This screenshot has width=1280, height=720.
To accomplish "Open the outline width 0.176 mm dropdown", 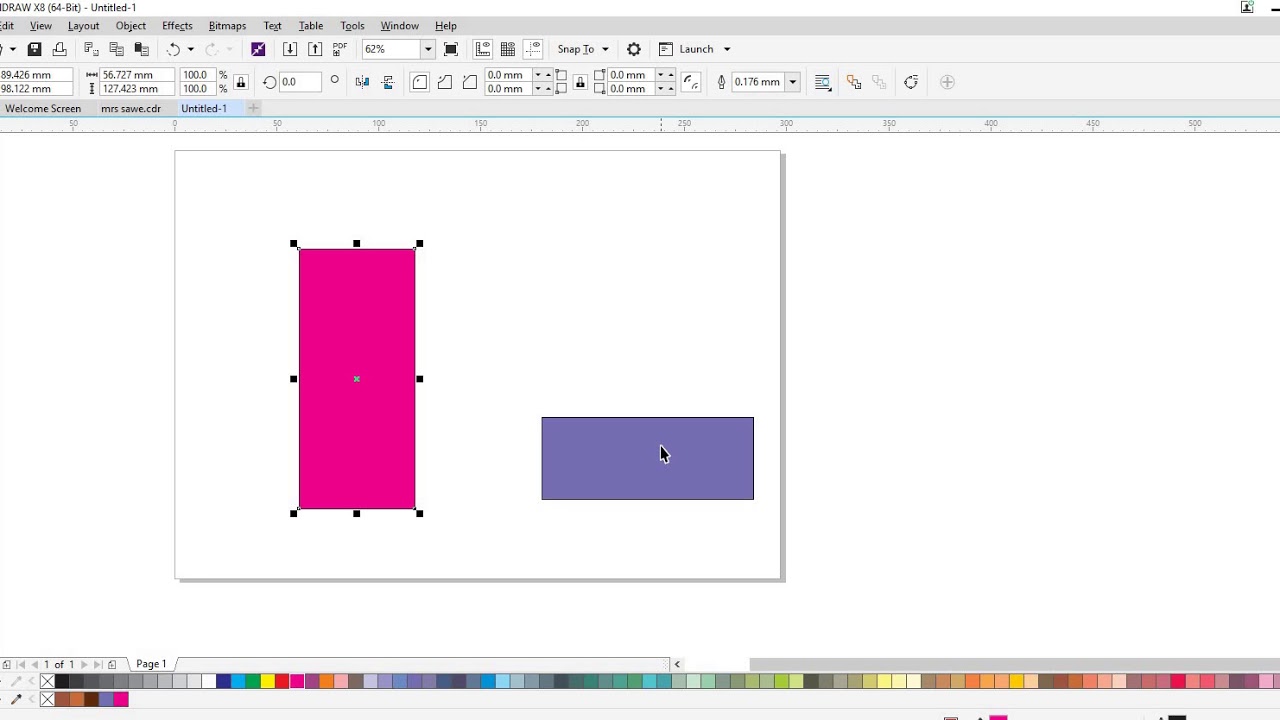I will (x=792, y=82).
